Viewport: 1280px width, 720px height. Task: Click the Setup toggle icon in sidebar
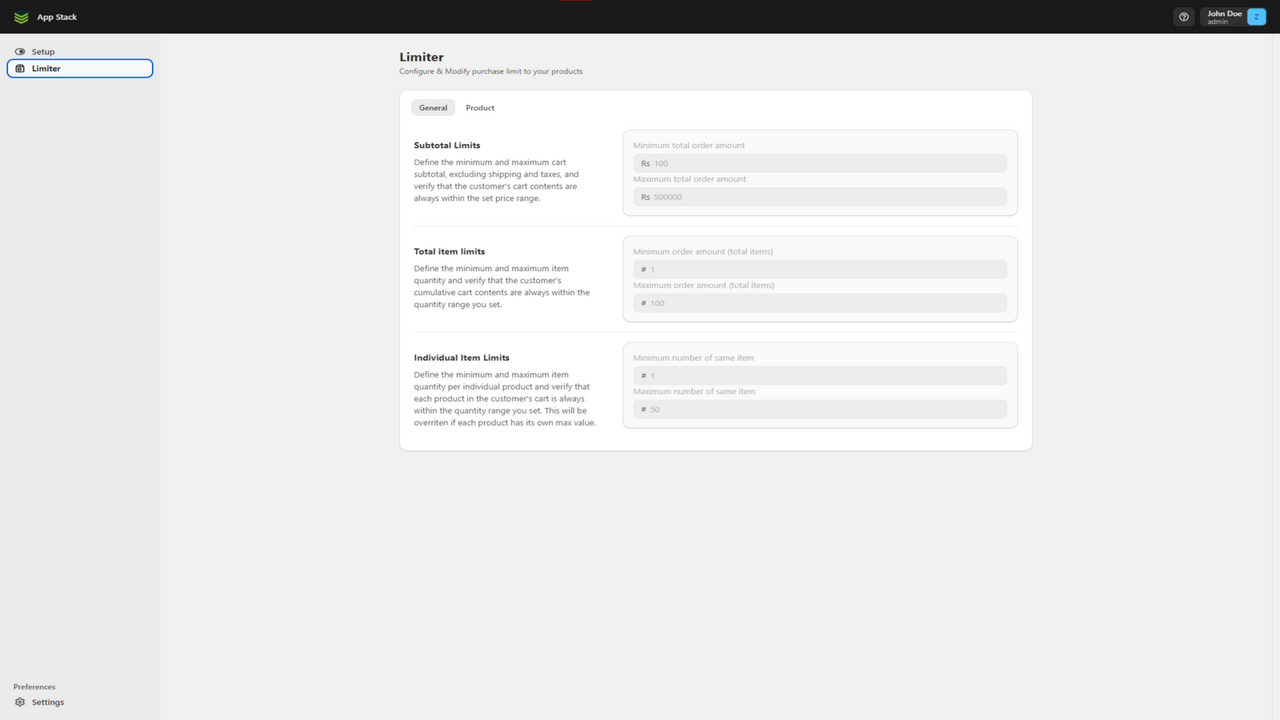pos(20,52)
